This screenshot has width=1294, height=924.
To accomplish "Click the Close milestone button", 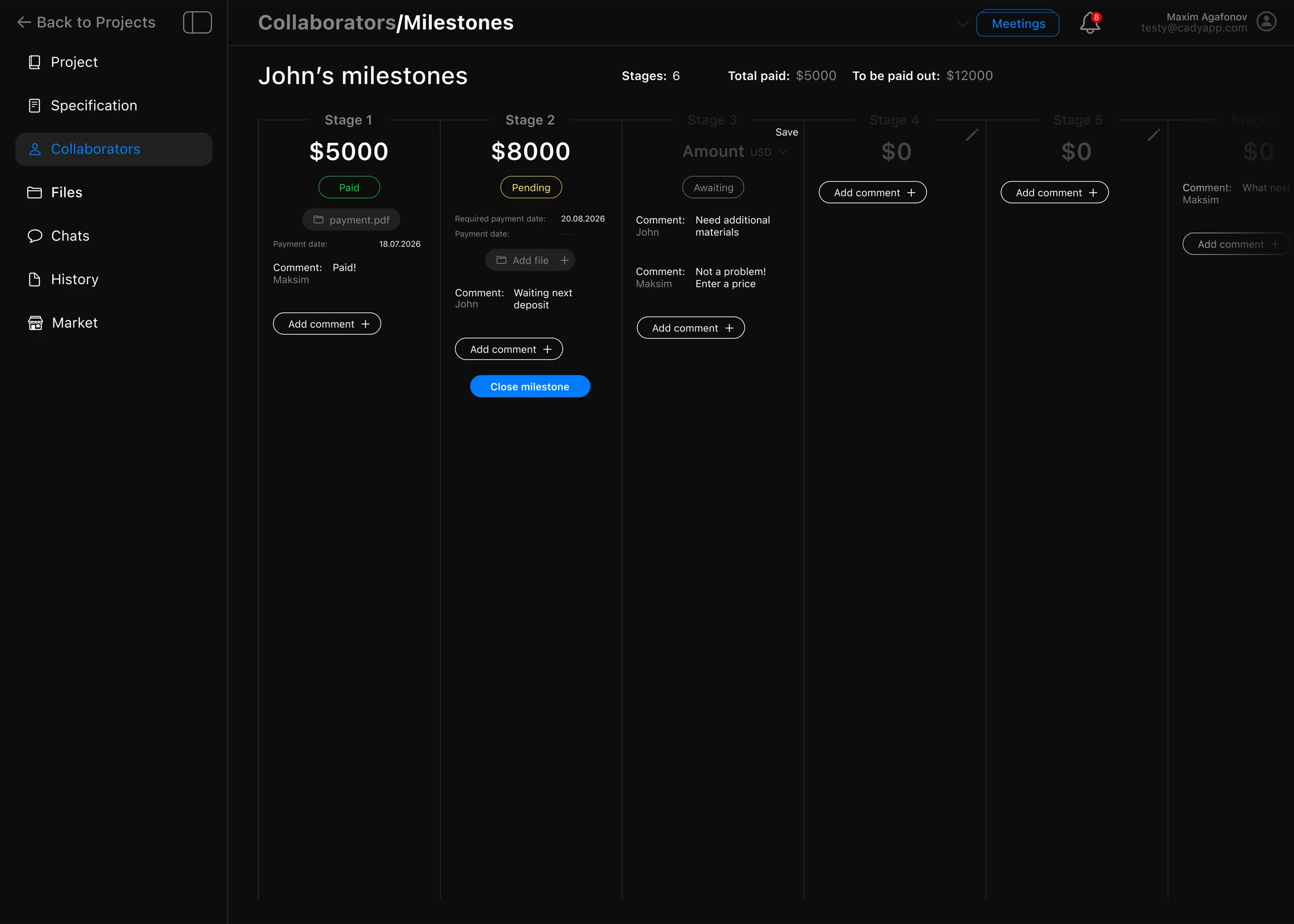I will 530,386.
